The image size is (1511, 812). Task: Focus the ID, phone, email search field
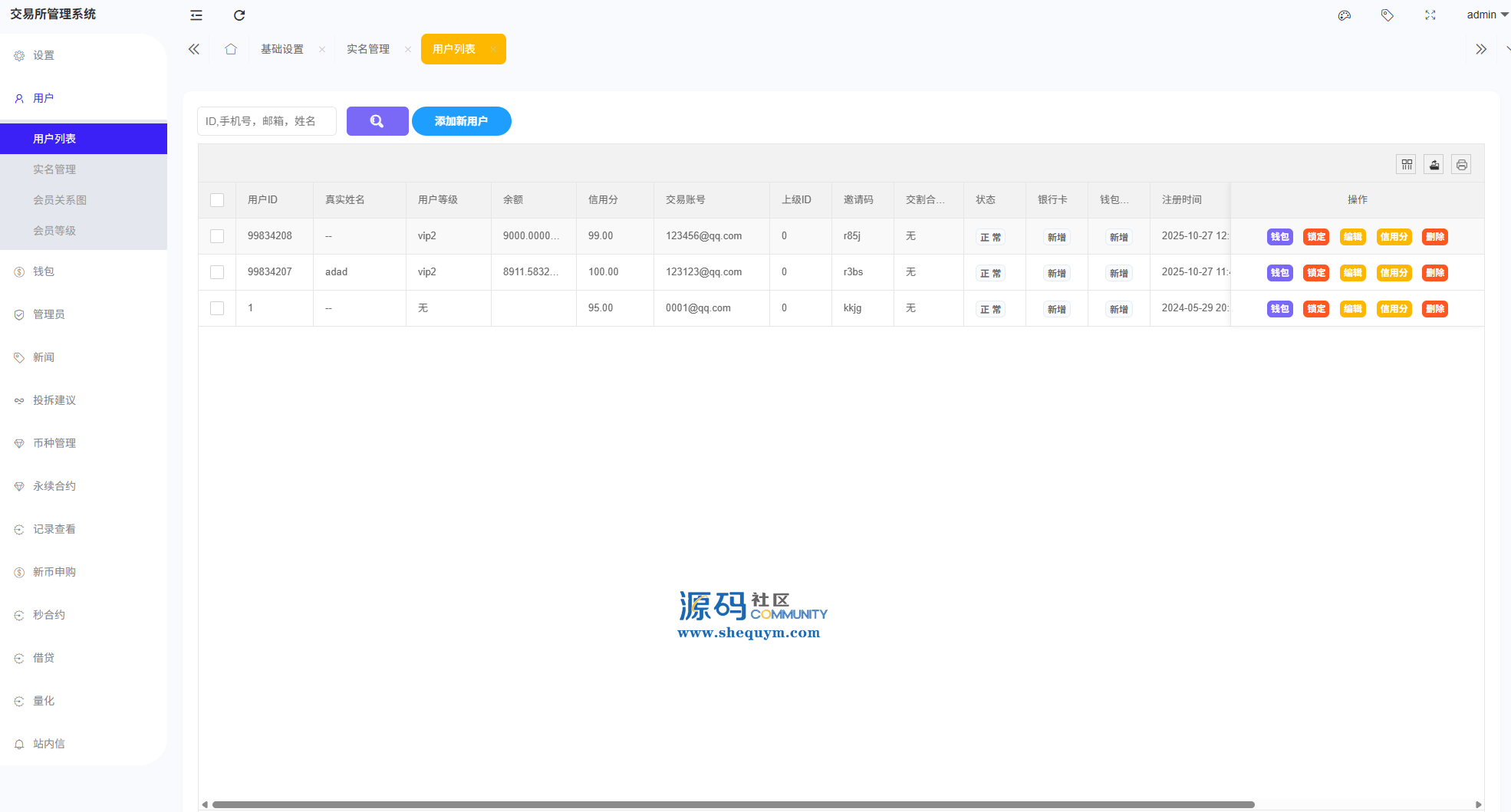point(266,121)
